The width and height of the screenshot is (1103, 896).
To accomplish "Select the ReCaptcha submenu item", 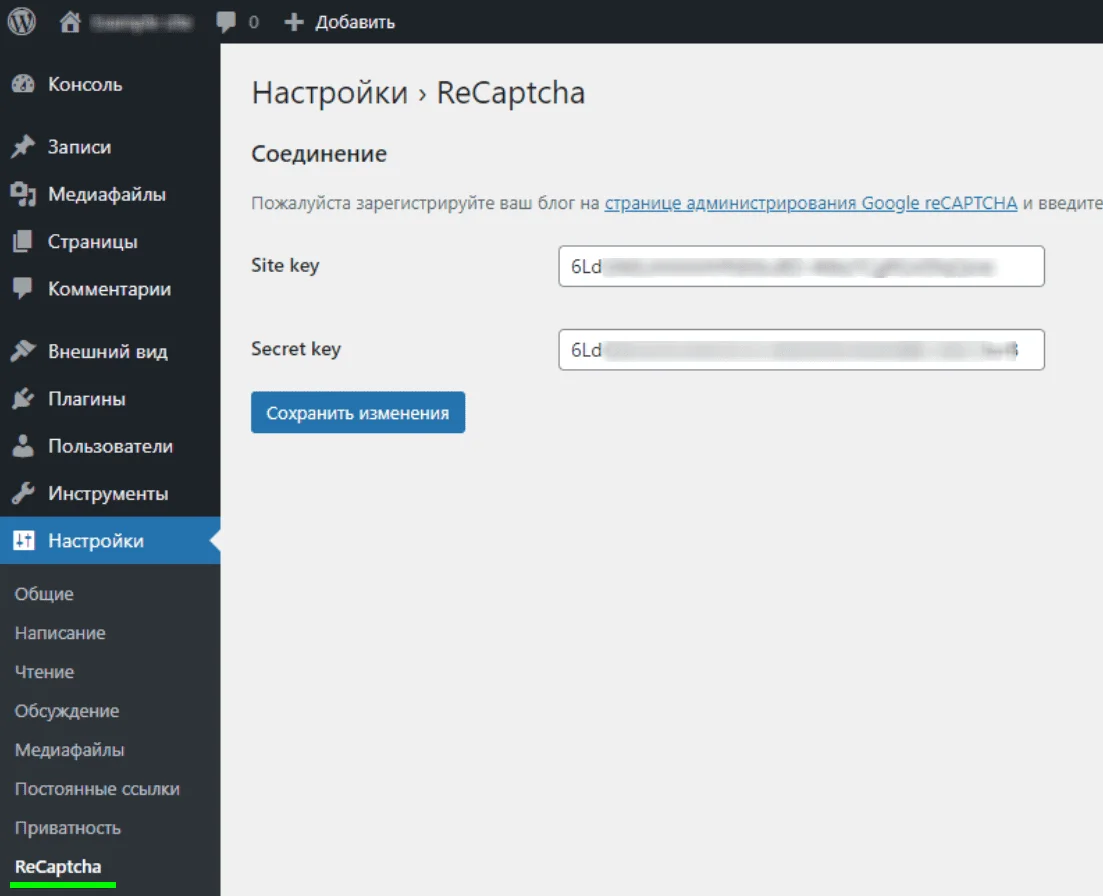I will [58, 867].
